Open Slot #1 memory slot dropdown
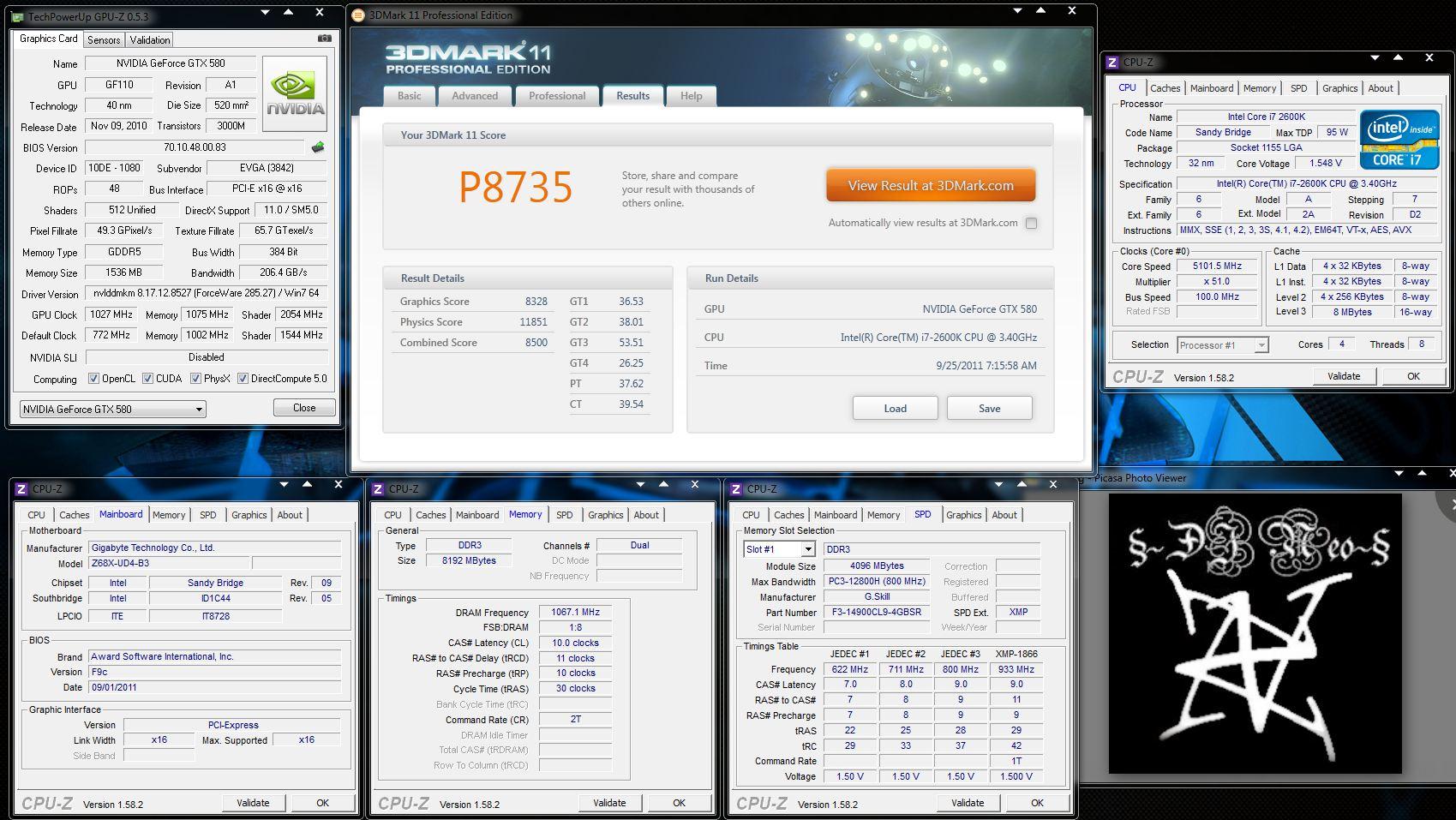 point(778,549)
